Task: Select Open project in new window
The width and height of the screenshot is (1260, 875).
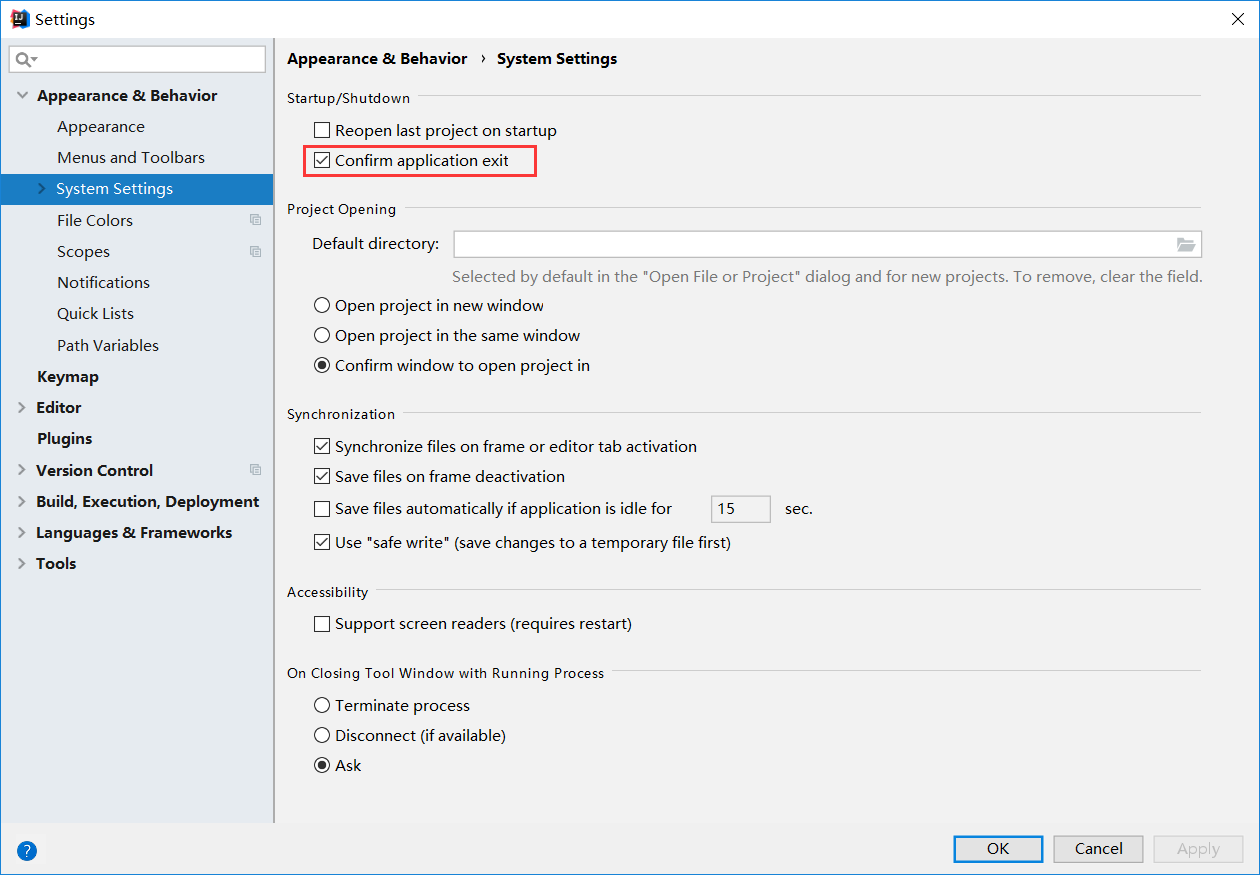Action: click(x=322, y=305)
